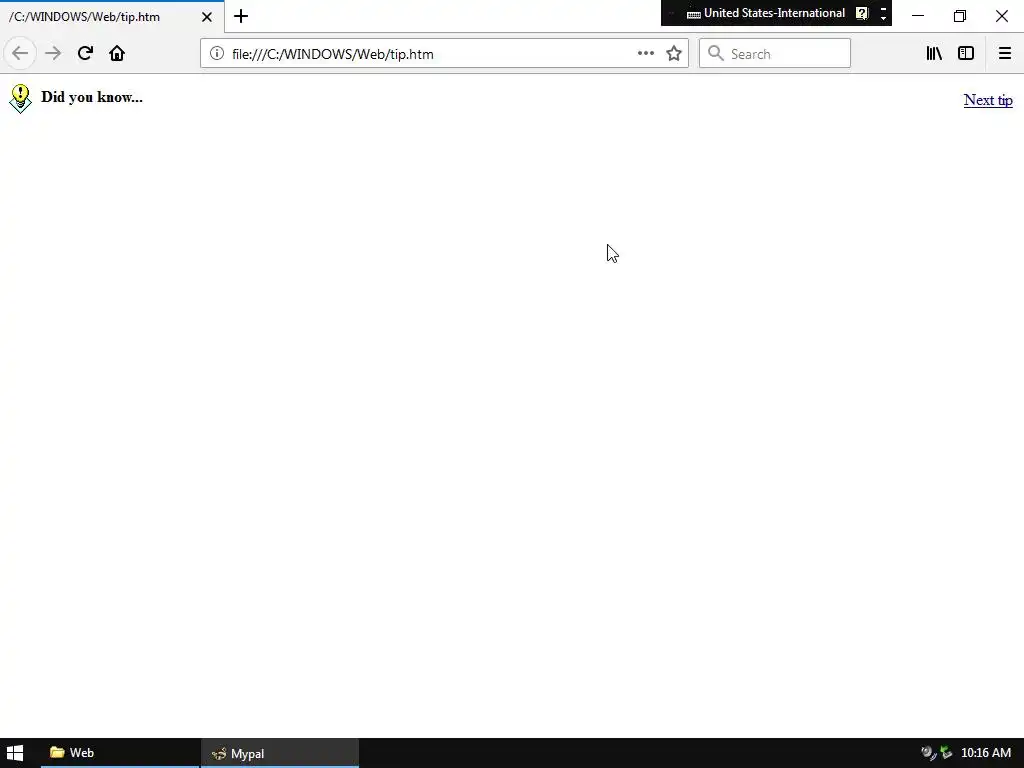This screenshot has height=768, width=1024.
Task: Open a new tab with plus button
Action: coord(241,16)
